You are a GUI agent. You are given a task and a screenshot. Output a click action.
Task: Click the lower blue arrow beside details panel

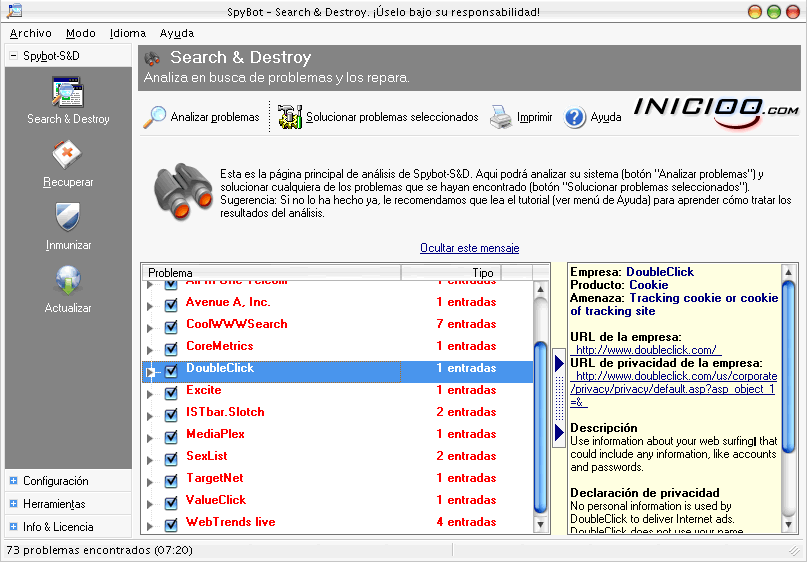[559, 432]
